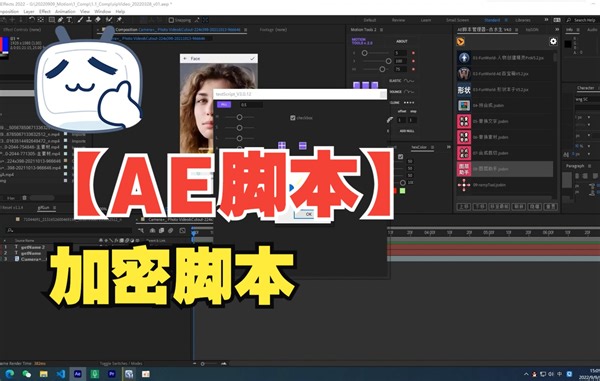
Task: Select the Roto Brush tool
Action: [x=109, y=20]
